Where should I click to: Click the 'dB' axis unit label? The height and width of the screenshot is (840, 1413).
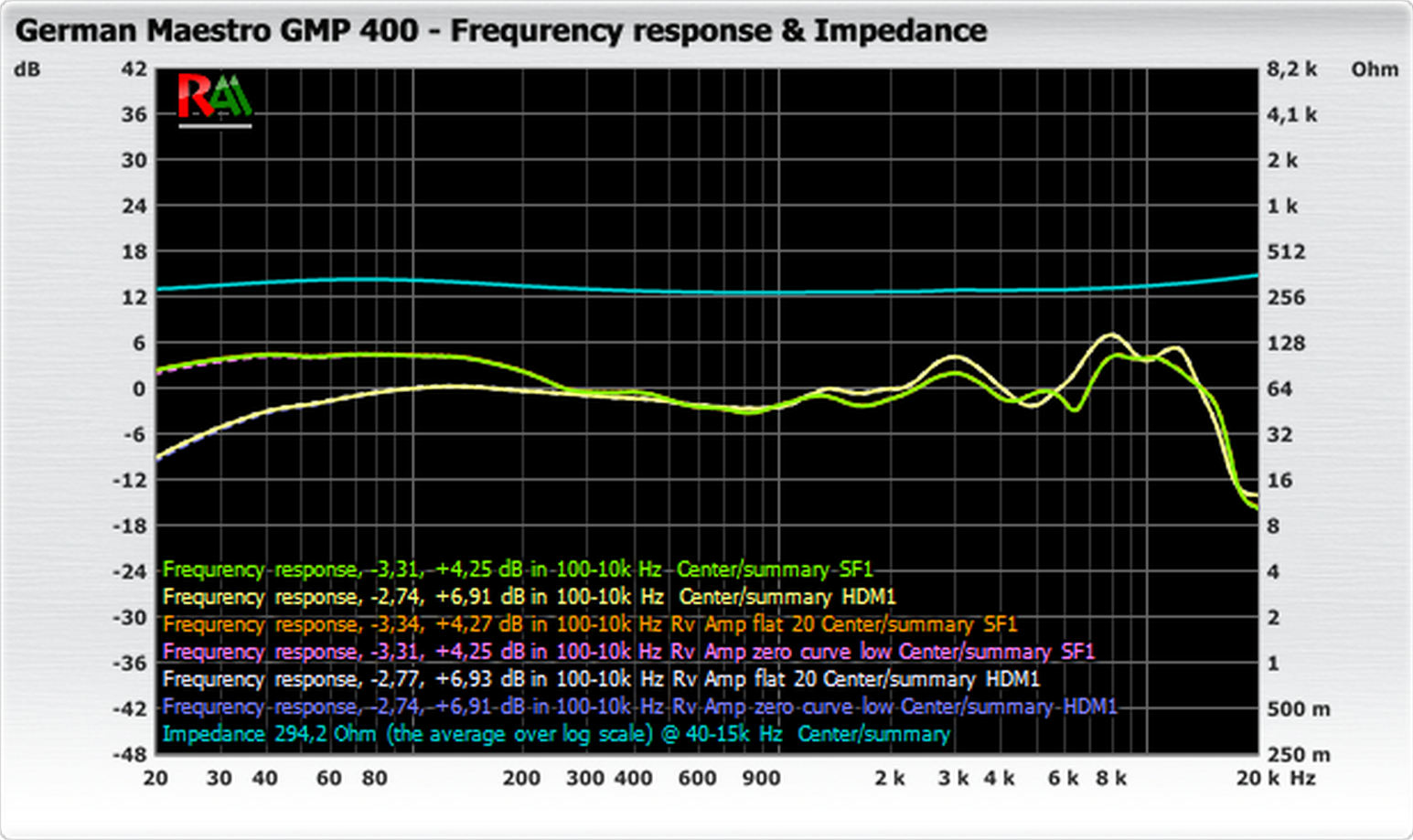[27, 69]
